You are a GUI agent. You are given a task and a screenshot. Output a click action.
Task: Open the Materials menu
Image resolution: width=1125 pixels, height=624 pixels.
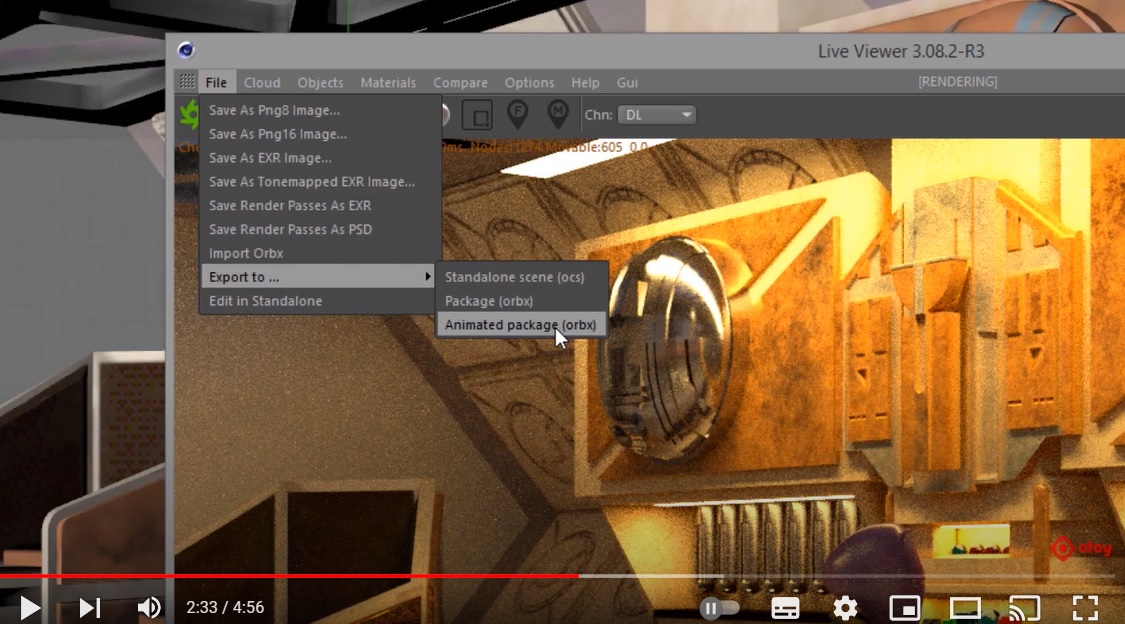pos(388,82)
